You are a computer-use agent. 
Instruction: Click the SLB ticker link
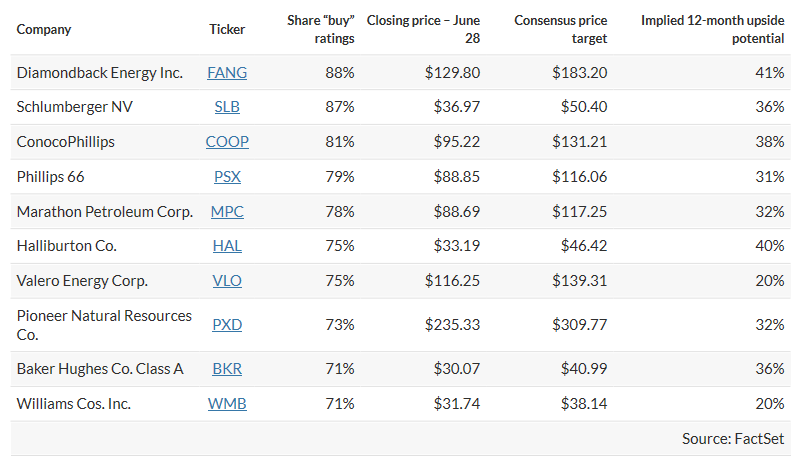227,107
